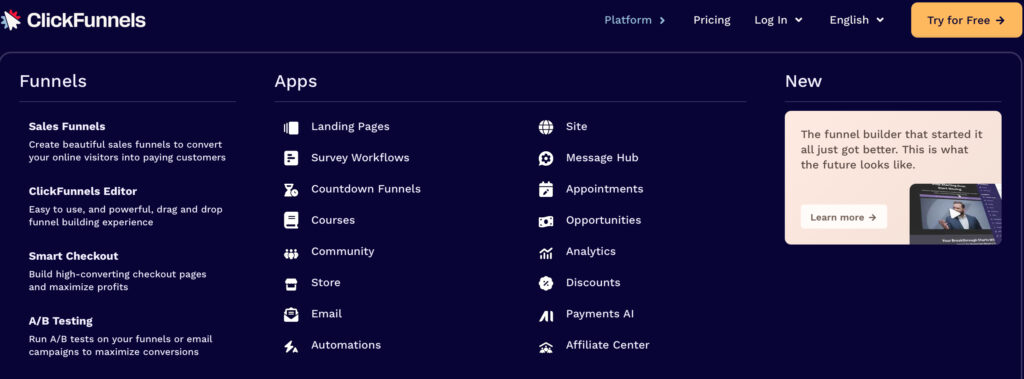Open the English language dropdown
The width and height of the screenshot is (1024, 379).
tap(857, 20)
